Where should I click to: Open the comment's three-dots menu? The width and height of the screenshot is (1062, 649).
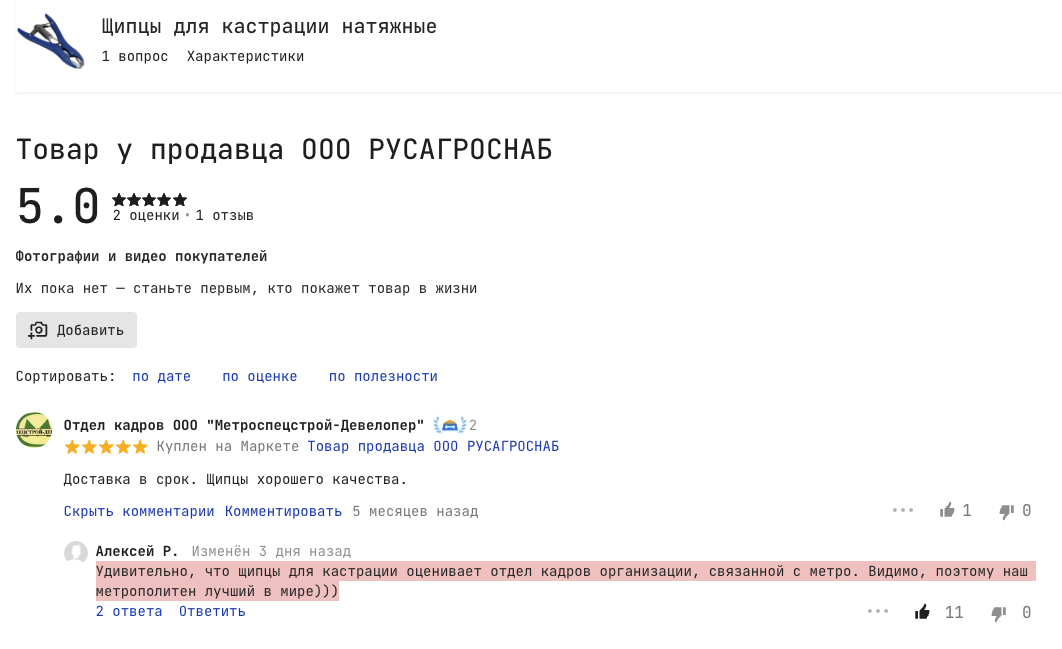pyautogui.click(x=878, y=611)
